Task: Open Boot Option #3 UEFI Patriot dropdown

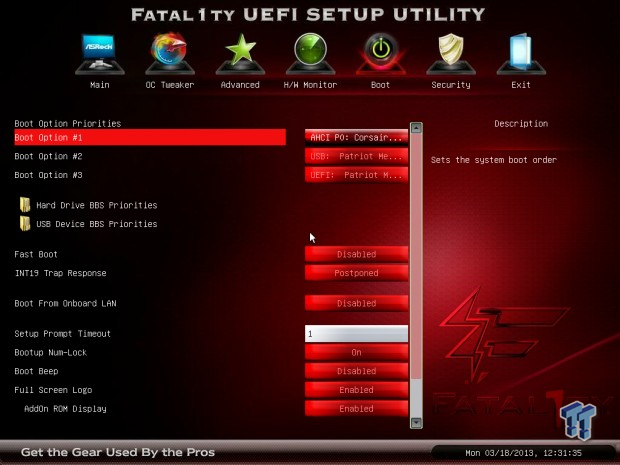Action: pyautogui.click(x=356, y=175)
